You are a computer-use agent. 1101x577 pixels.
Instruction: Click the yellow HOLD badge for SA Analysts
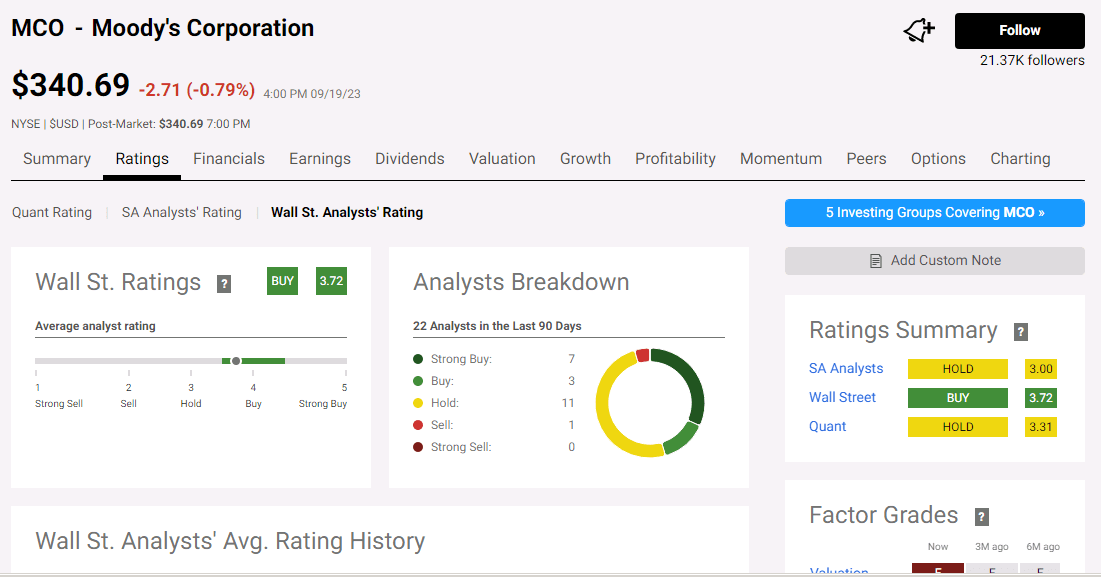[x=958, y=369]
